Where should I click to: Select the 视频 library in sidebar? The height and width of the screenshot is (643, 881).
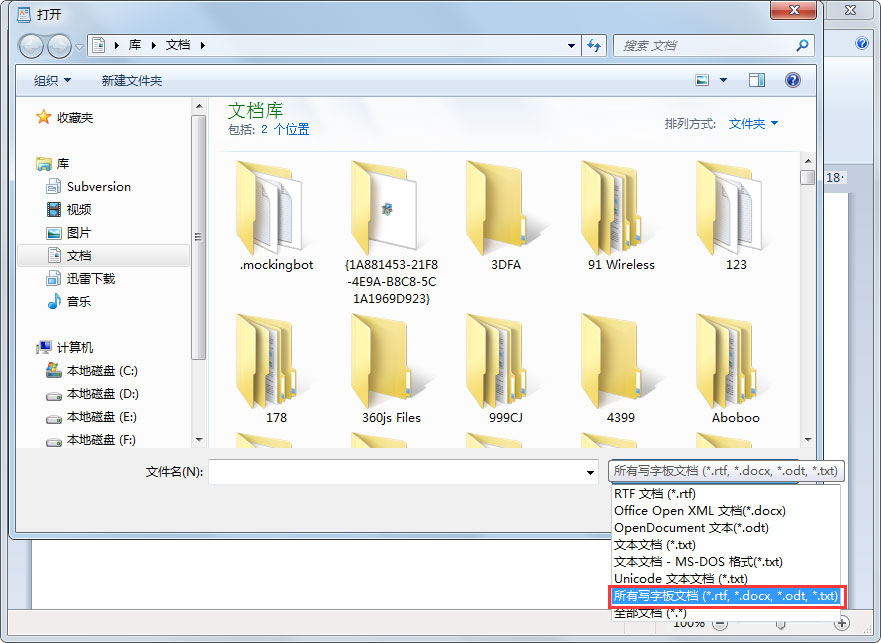pyautogui.click(x=78, y=209)
